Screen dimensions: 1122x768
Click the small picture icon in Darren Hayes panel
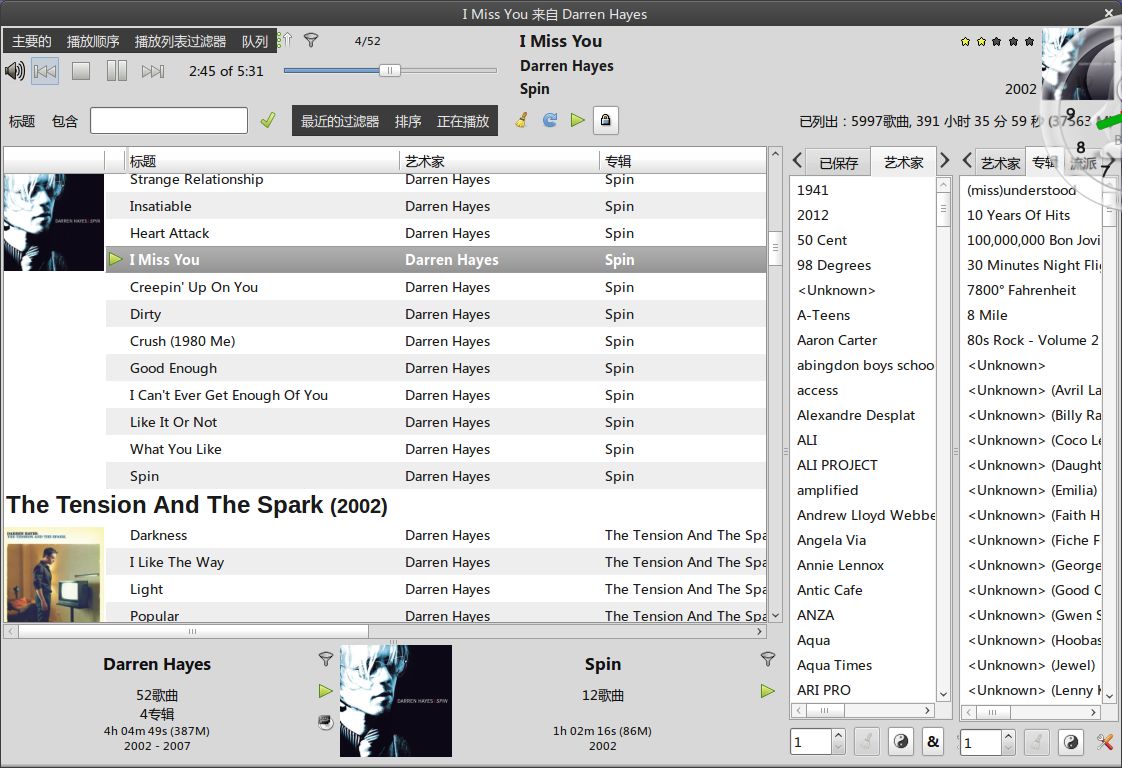coord(326,722)
